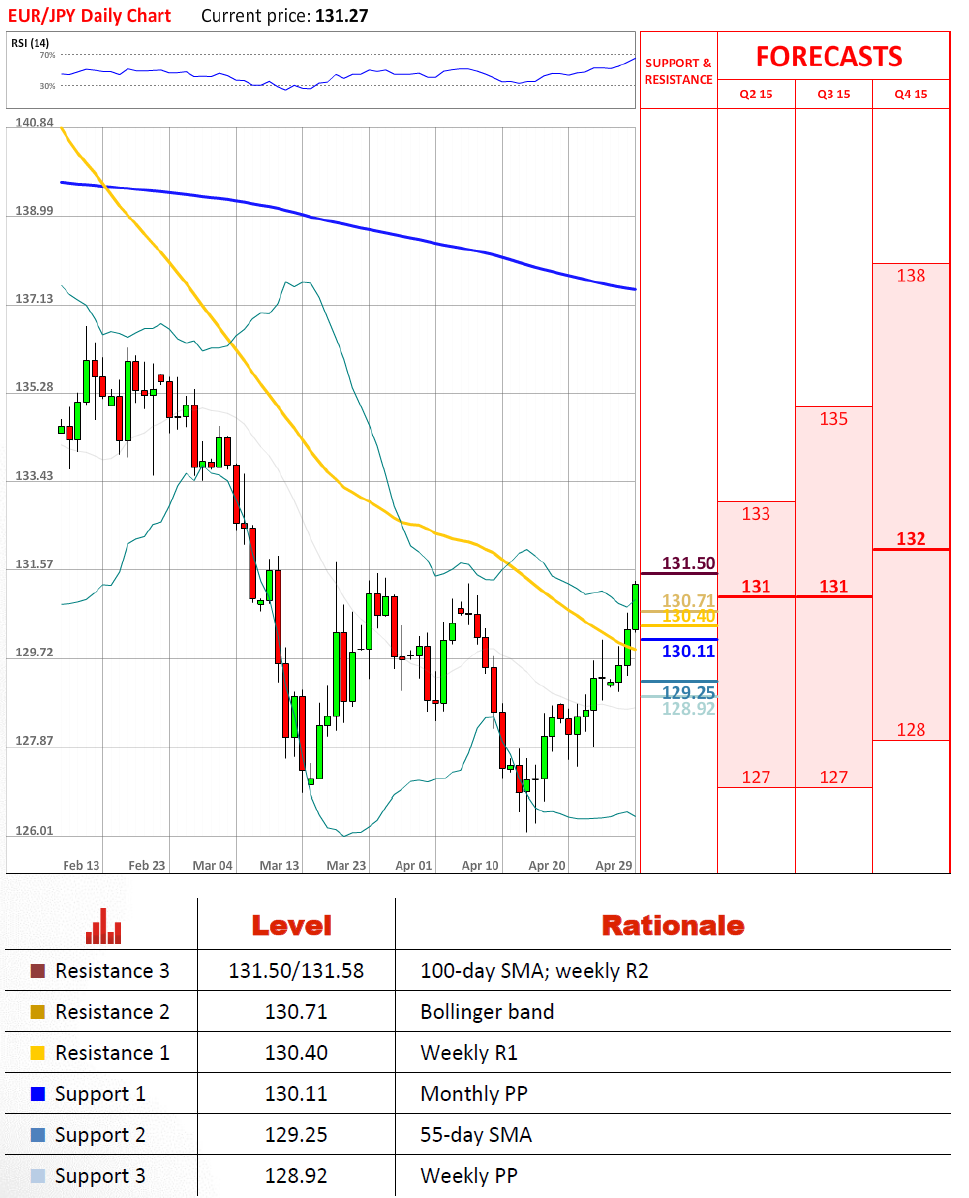The image size is (969, 1198).
Task: Click the latest green candlestick on chart
Action: click(x=635, y=607)
